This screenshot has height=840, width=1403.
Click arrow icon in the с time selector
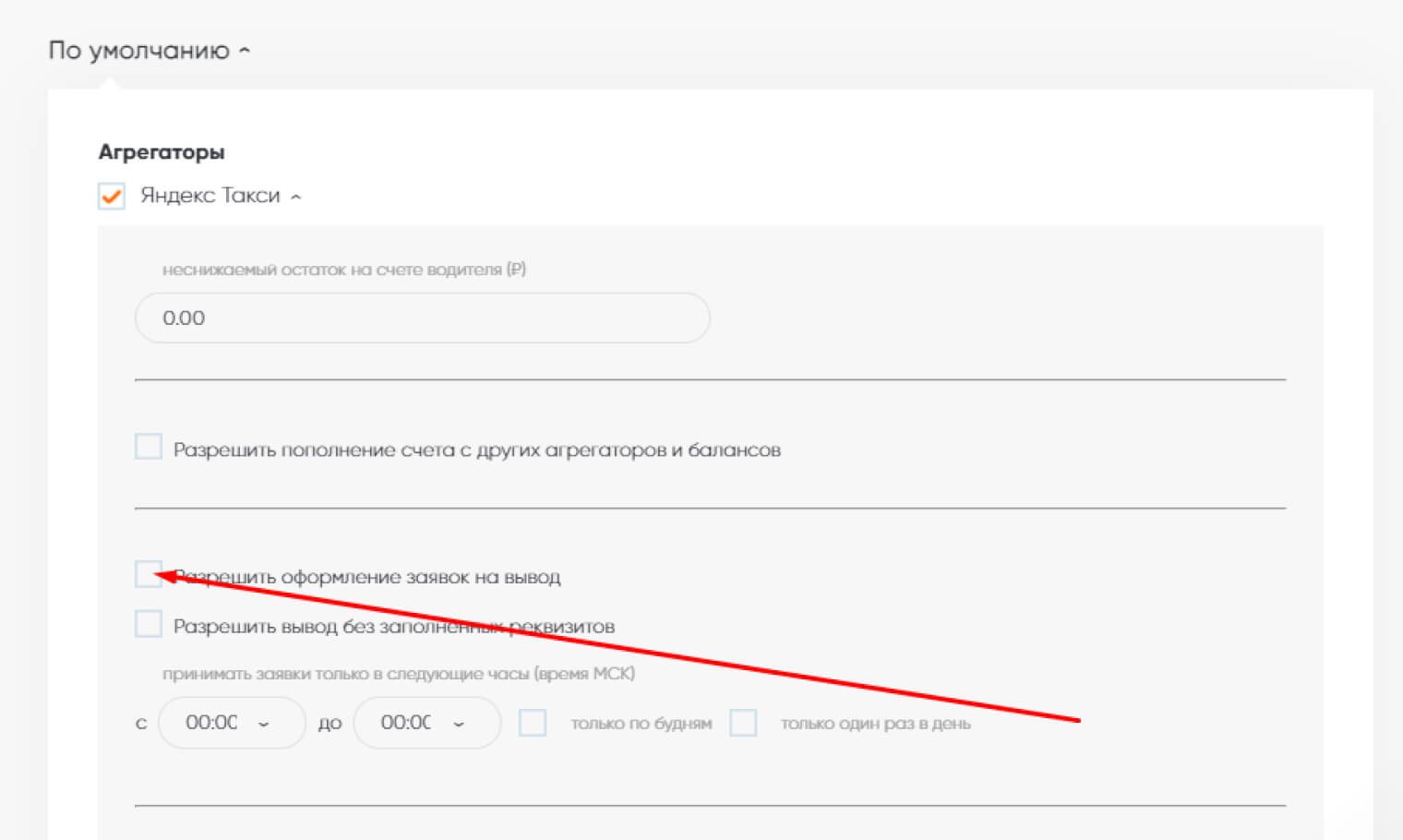coord(264,724)
